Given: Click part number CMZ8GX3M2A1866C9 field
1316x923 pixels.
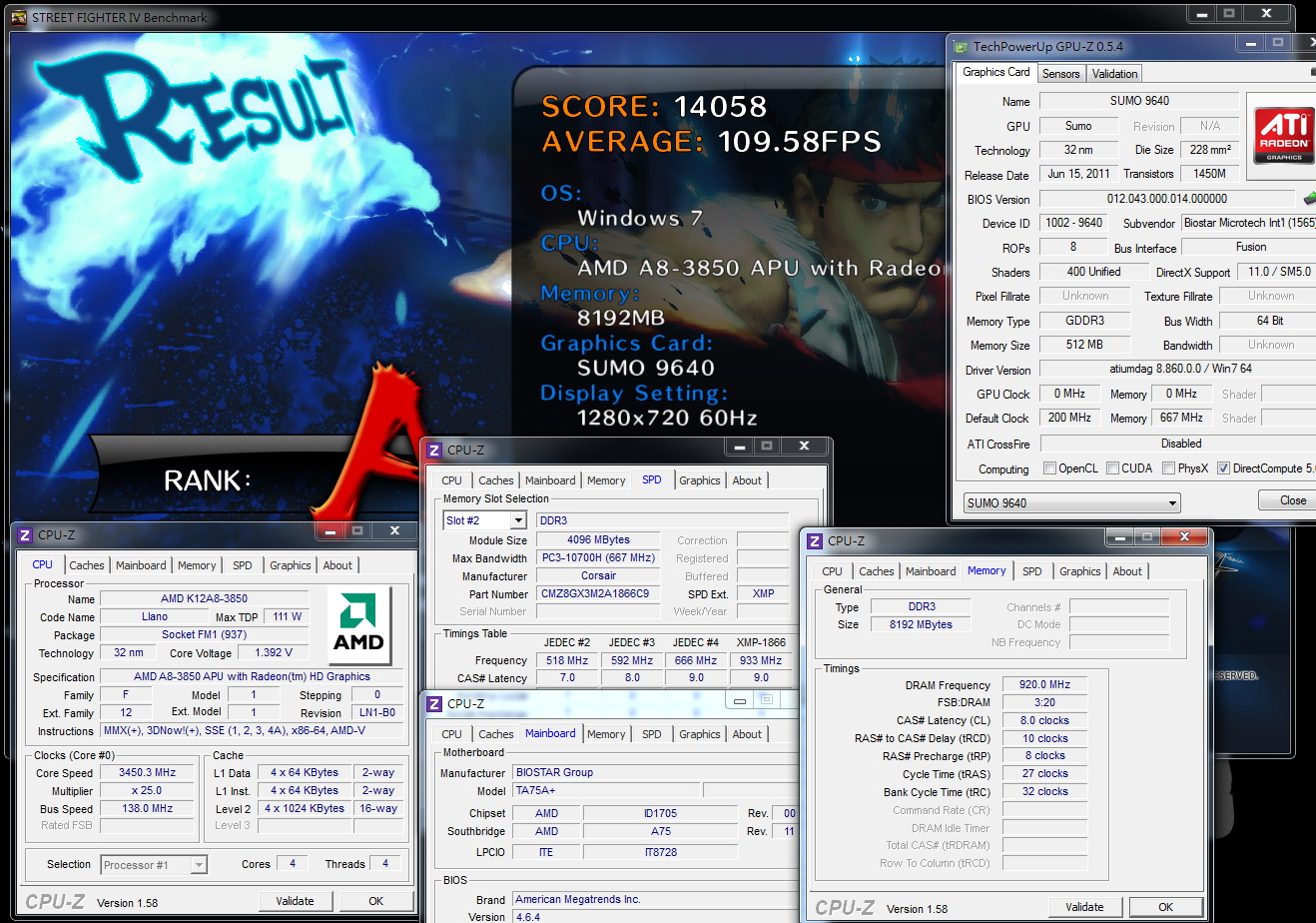Looking at the screenshot, I should click(x=599, y=593).
